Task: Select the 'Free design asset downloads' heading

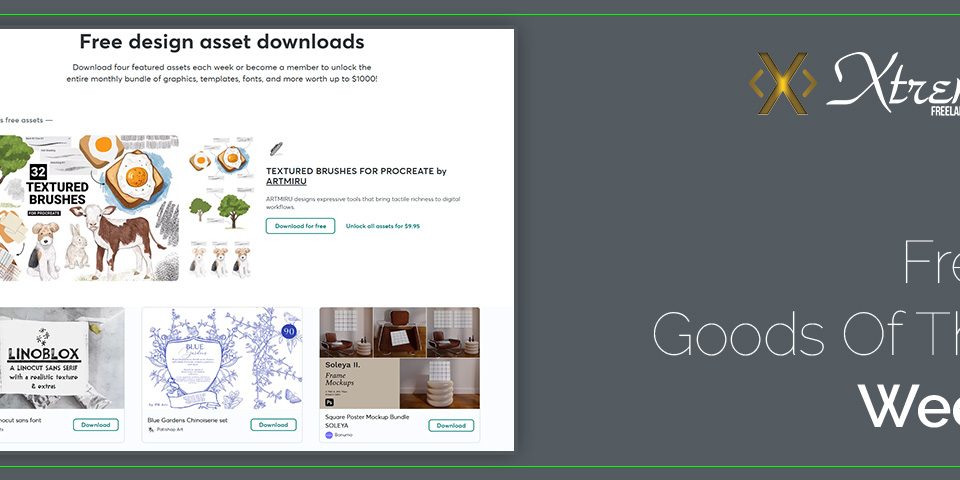Action: (222, 42)
